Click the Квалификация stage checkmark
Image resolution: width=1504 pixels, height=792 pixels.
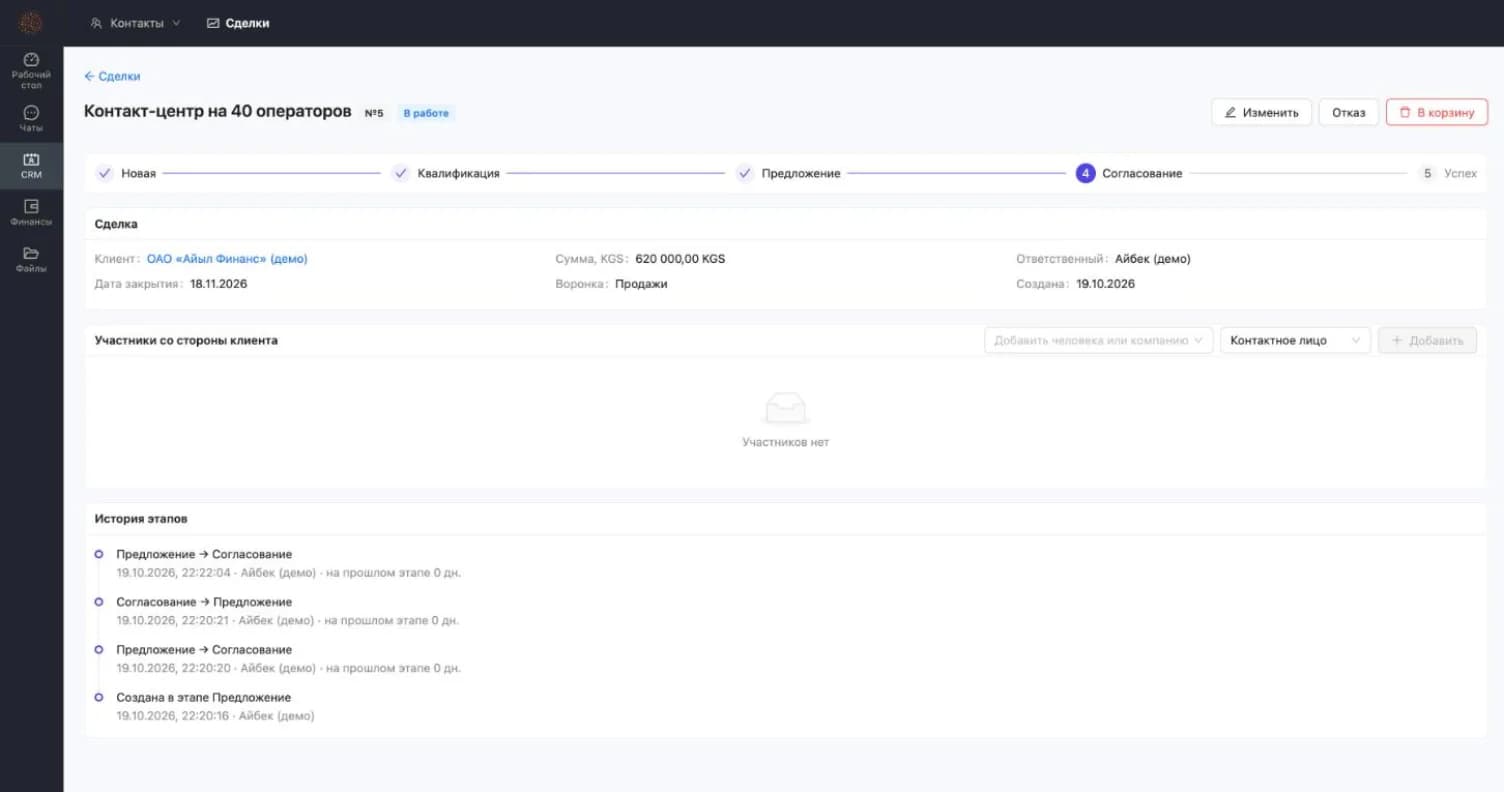point(401,173)
